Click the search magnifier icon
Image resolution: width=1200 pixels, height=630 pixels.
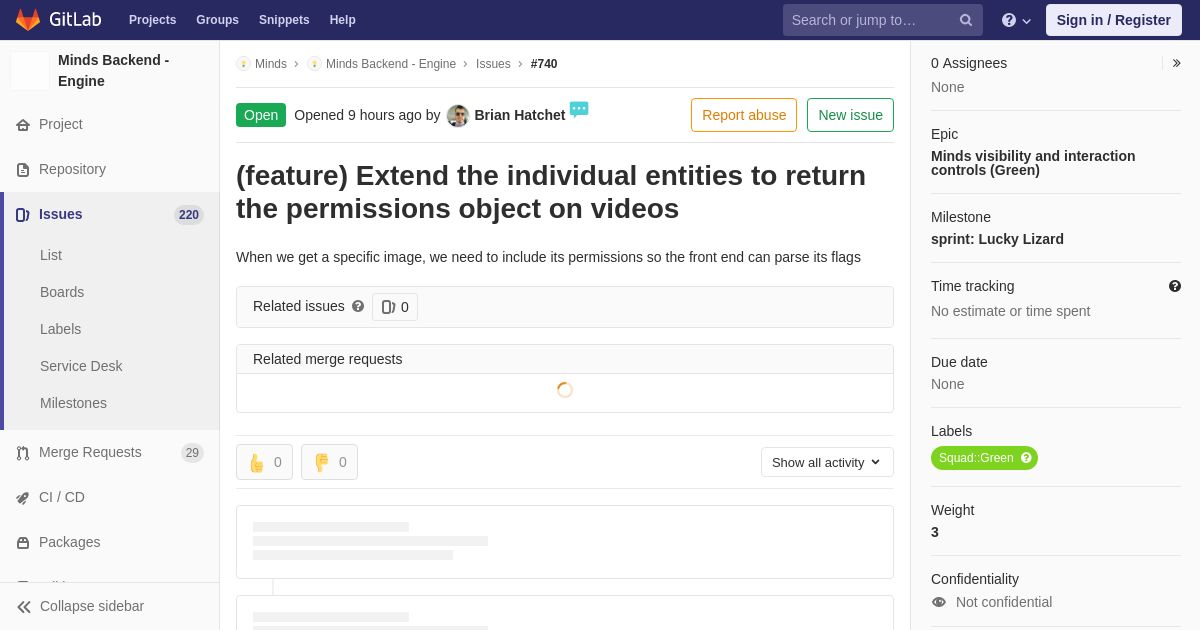coord(965,20)
